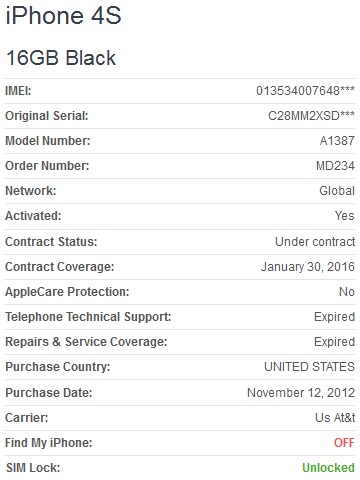Image resolution: width=360 pixels, height=480 pixels.
Task: Select purchase date November 12, 2012
Action: point(301,393)
